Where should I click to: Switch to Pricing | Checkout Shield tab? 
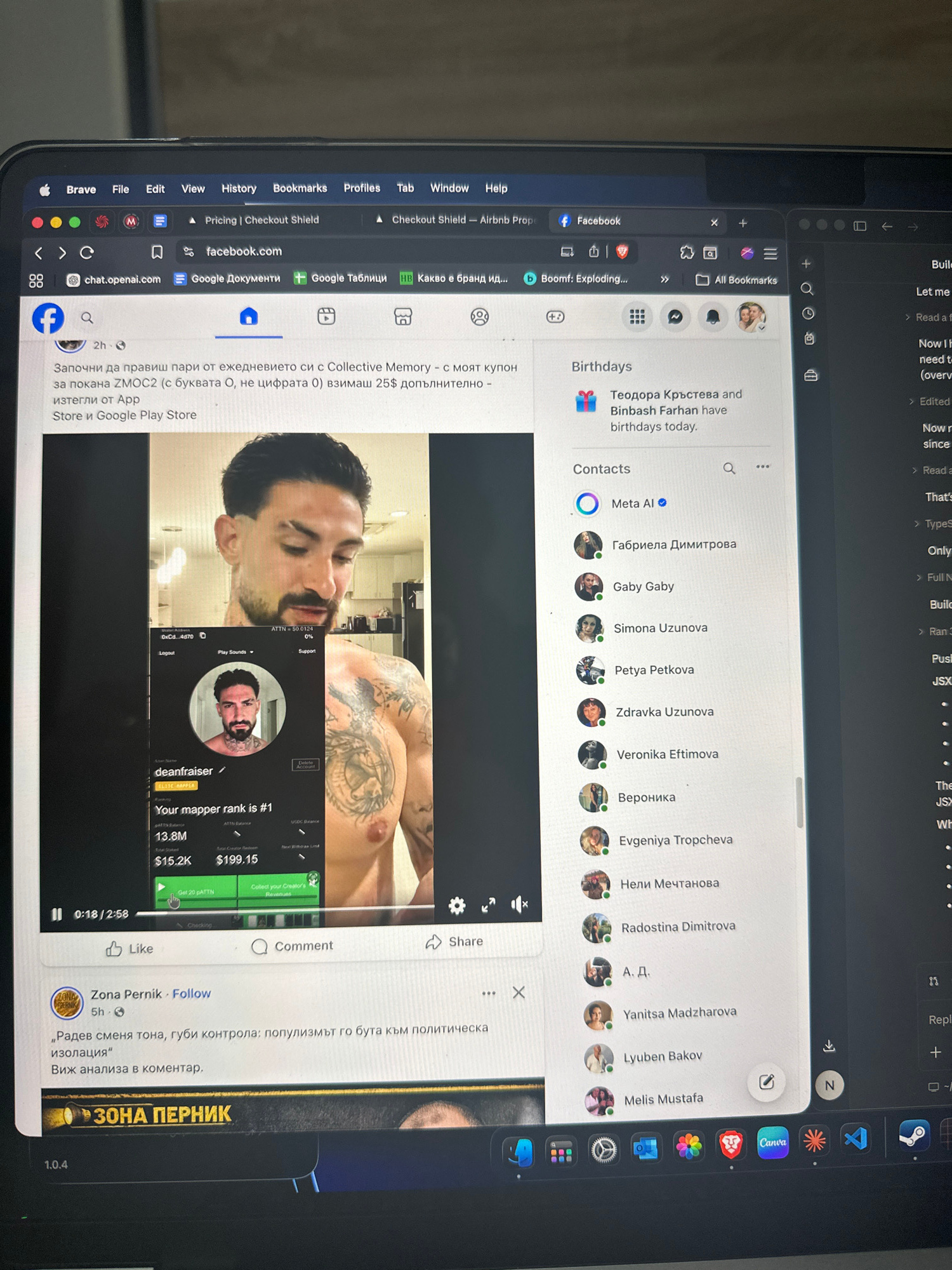pos(261,220)
